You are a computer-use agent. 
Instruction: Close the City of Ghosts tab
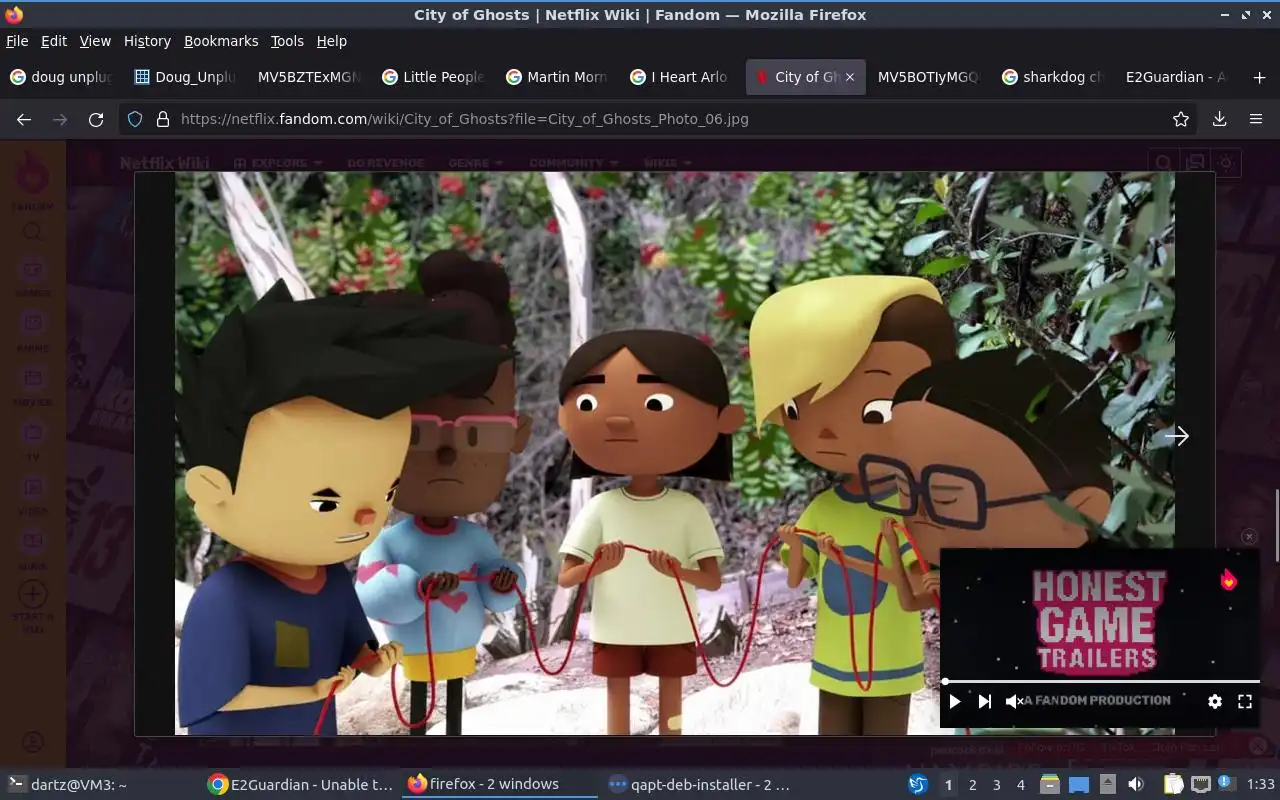click(850, 77)
